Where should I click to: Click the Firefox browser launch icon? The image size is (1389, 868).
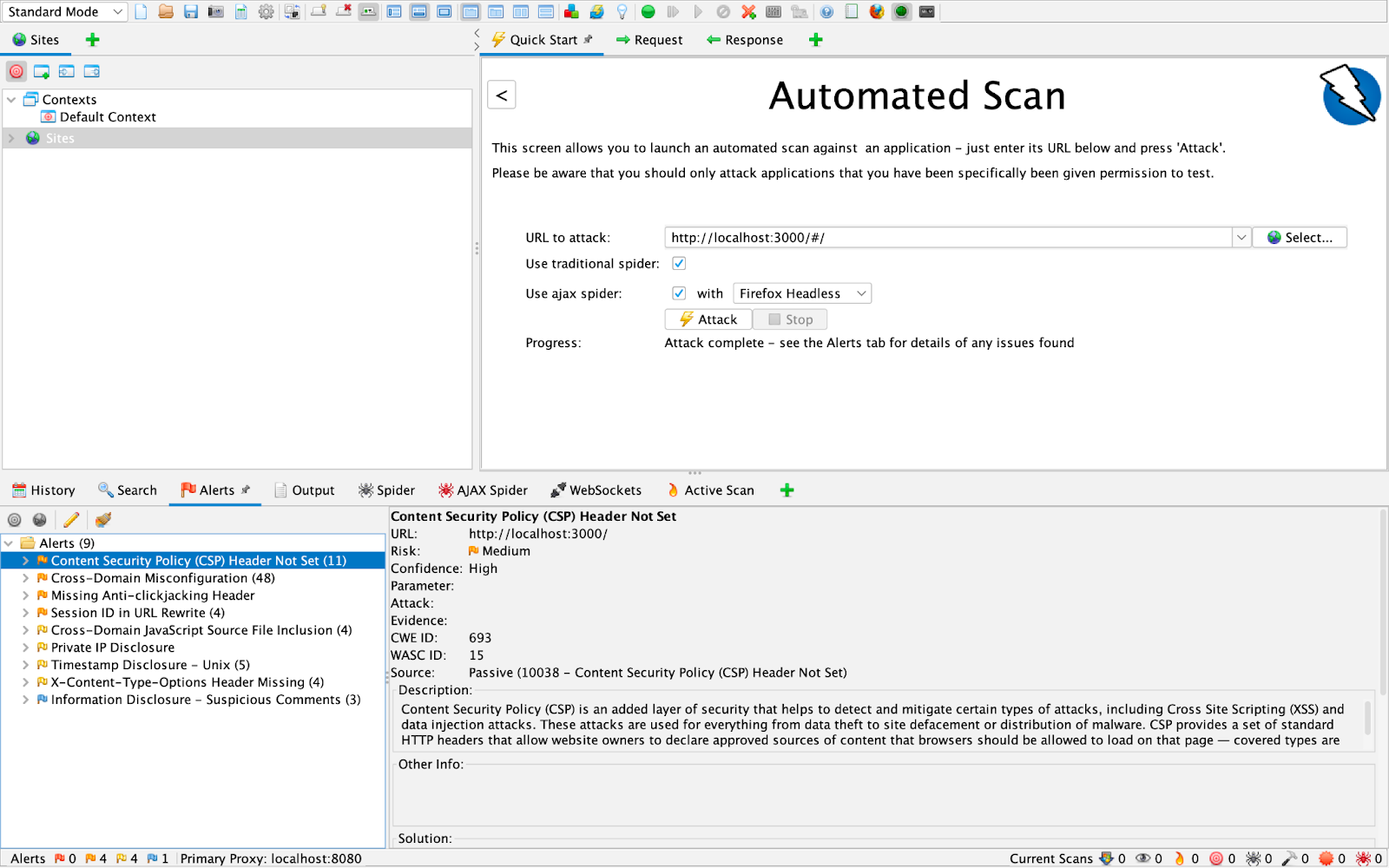877,12
